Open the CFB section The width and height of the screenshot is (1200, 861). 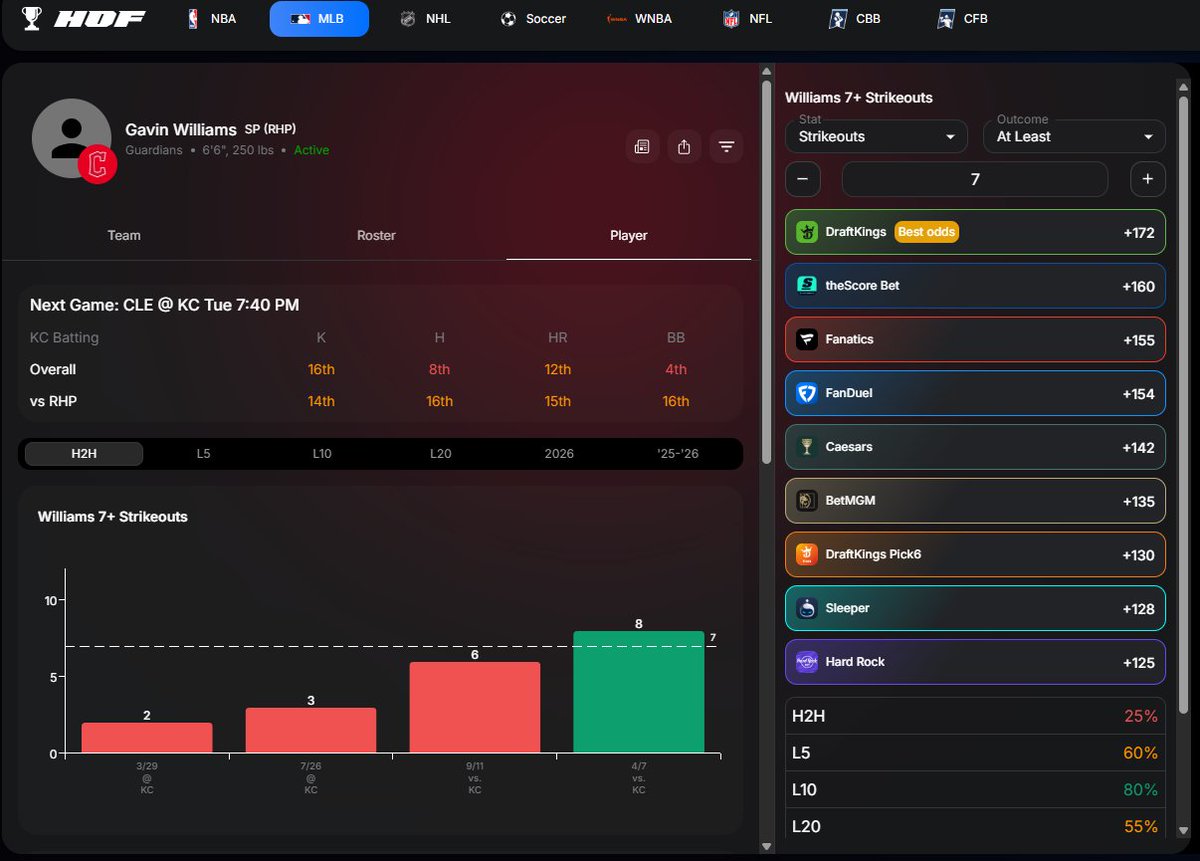point(963,19)
